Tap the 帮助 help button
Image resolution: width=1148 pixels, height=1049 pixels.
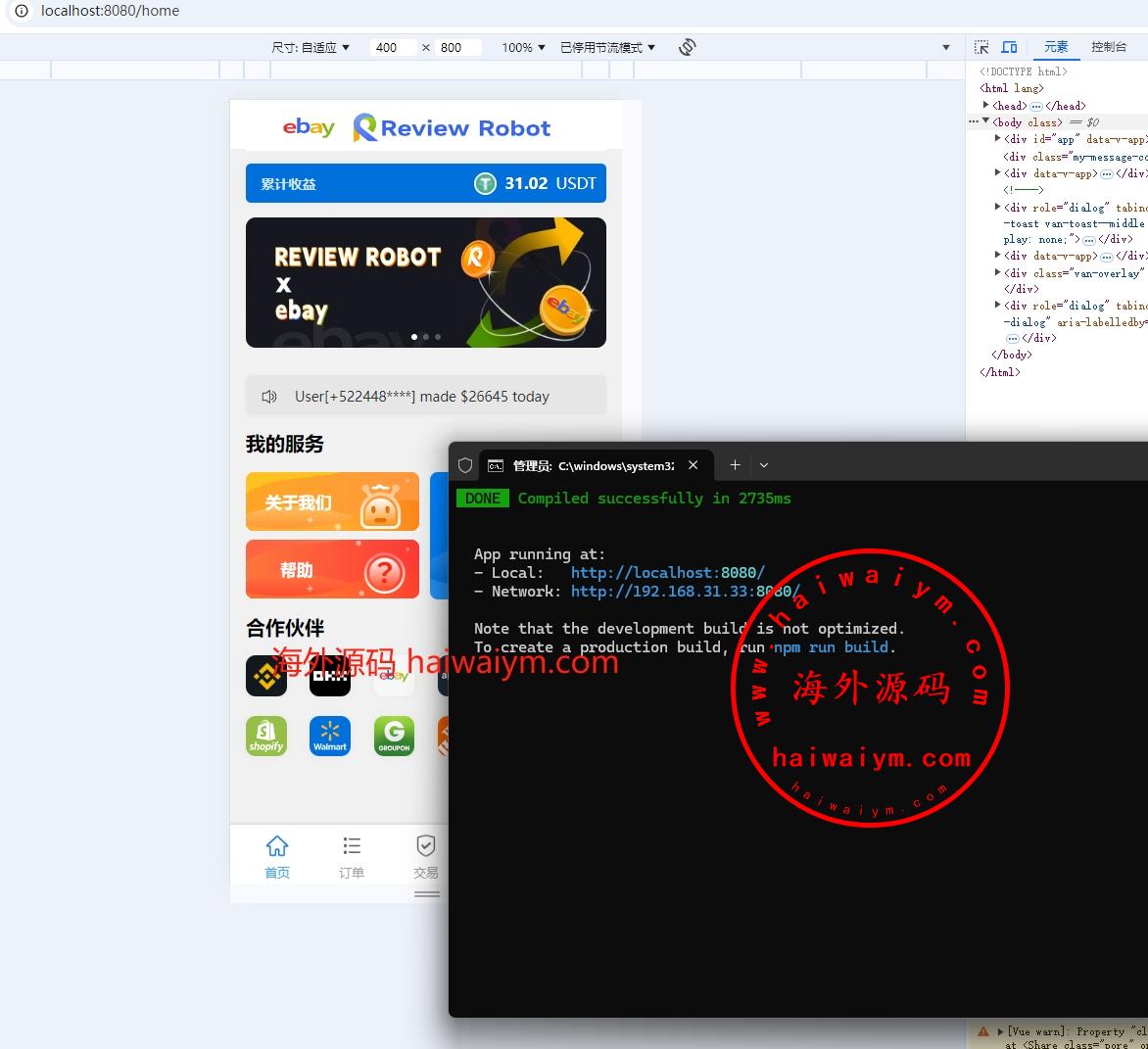332,569
